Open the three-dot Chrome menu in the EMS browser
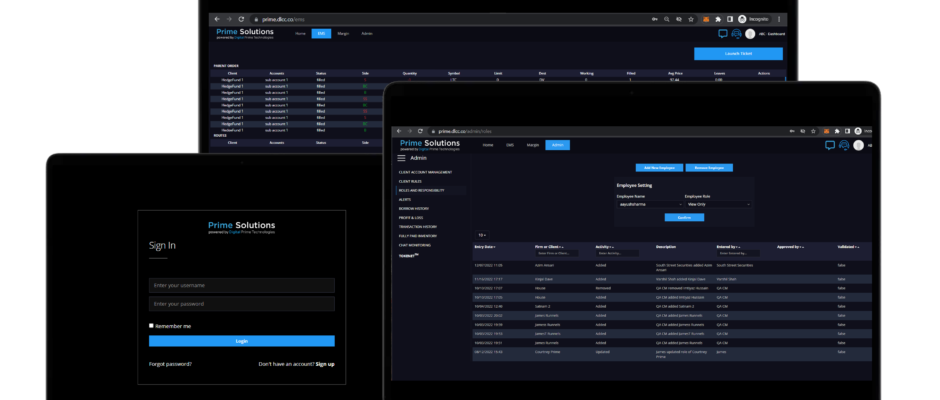 pos(779,19)
